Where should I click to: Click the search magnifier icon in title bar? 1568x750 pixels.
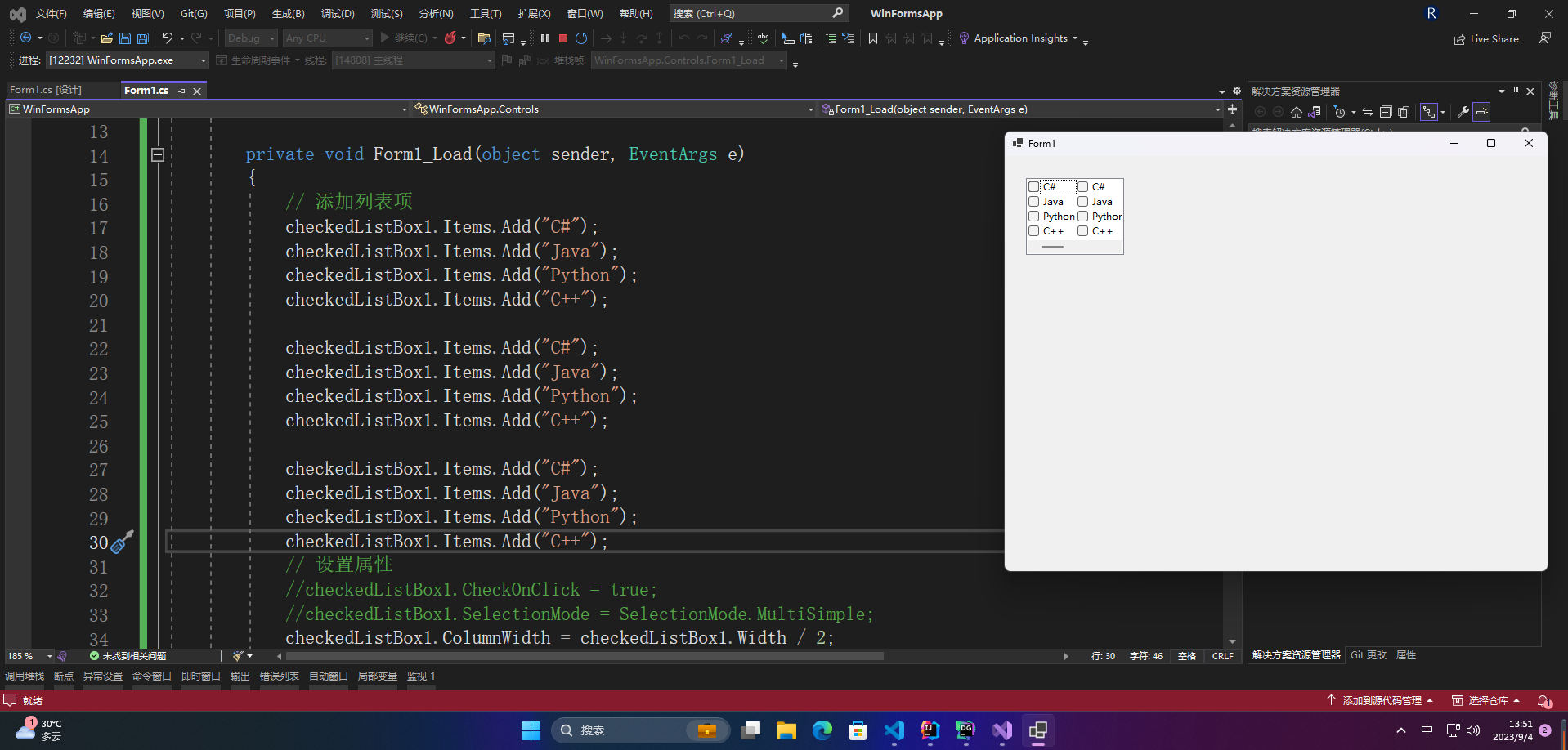click(838, 13)
